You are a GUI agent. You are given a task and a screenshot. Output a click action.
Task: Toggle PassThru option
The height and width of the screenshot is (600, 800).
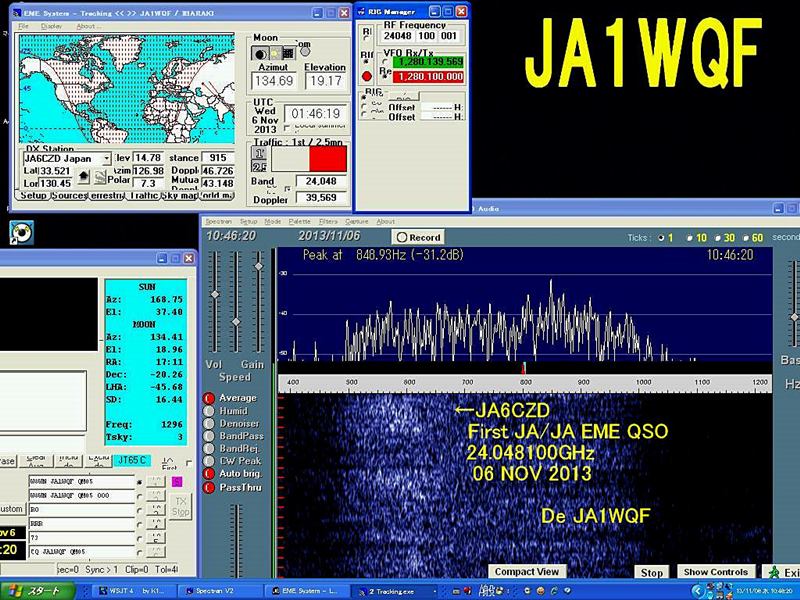pos(209,487)
